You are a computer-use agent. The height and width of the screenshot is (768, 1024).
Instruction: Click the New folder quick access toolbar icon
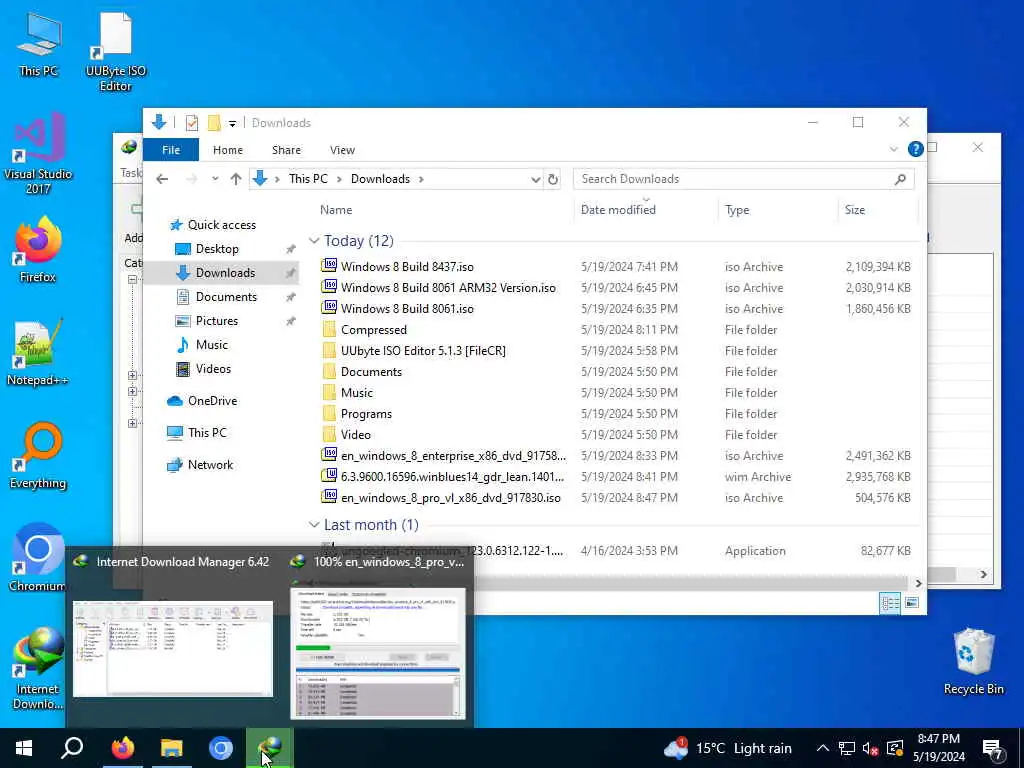pyautogui.click(x=214, y=123)
